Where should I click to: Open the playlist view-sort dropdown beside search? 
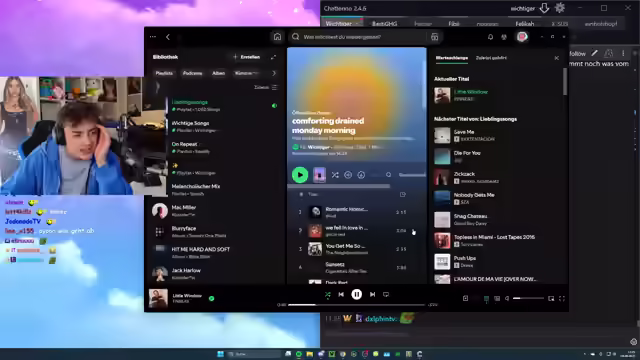pos(412,175)
